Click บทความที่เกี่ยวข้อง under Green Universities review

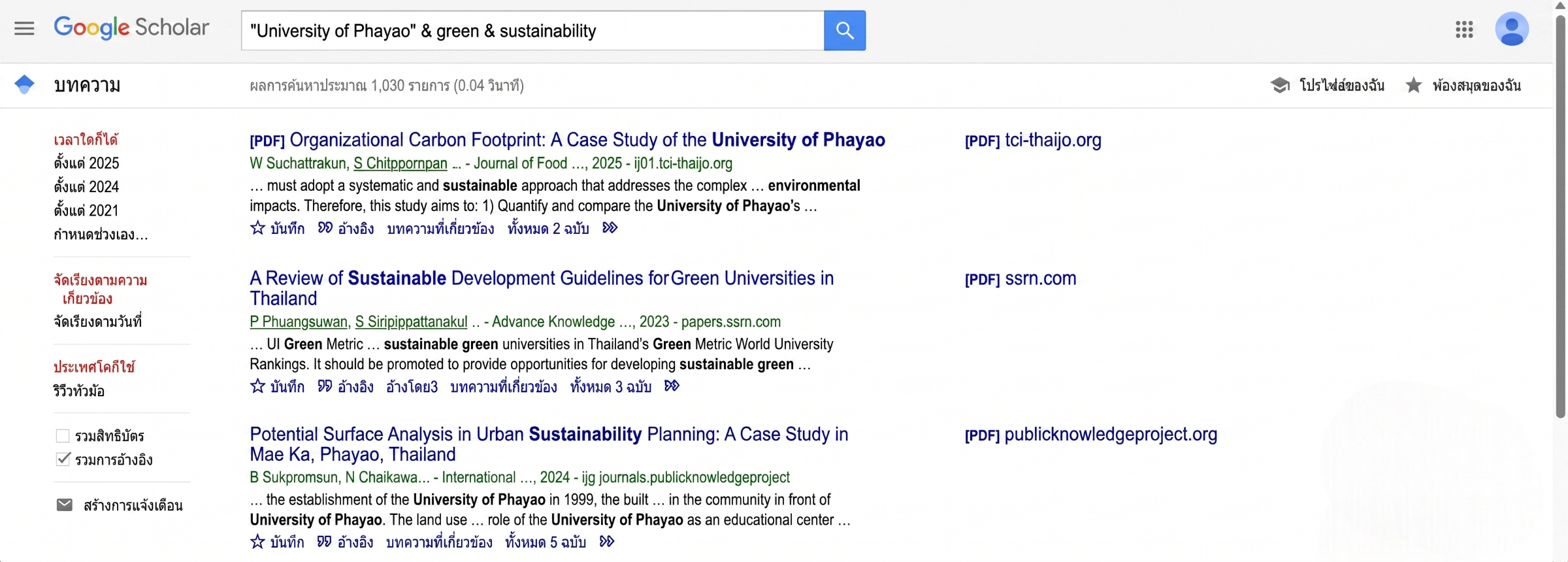504,386
